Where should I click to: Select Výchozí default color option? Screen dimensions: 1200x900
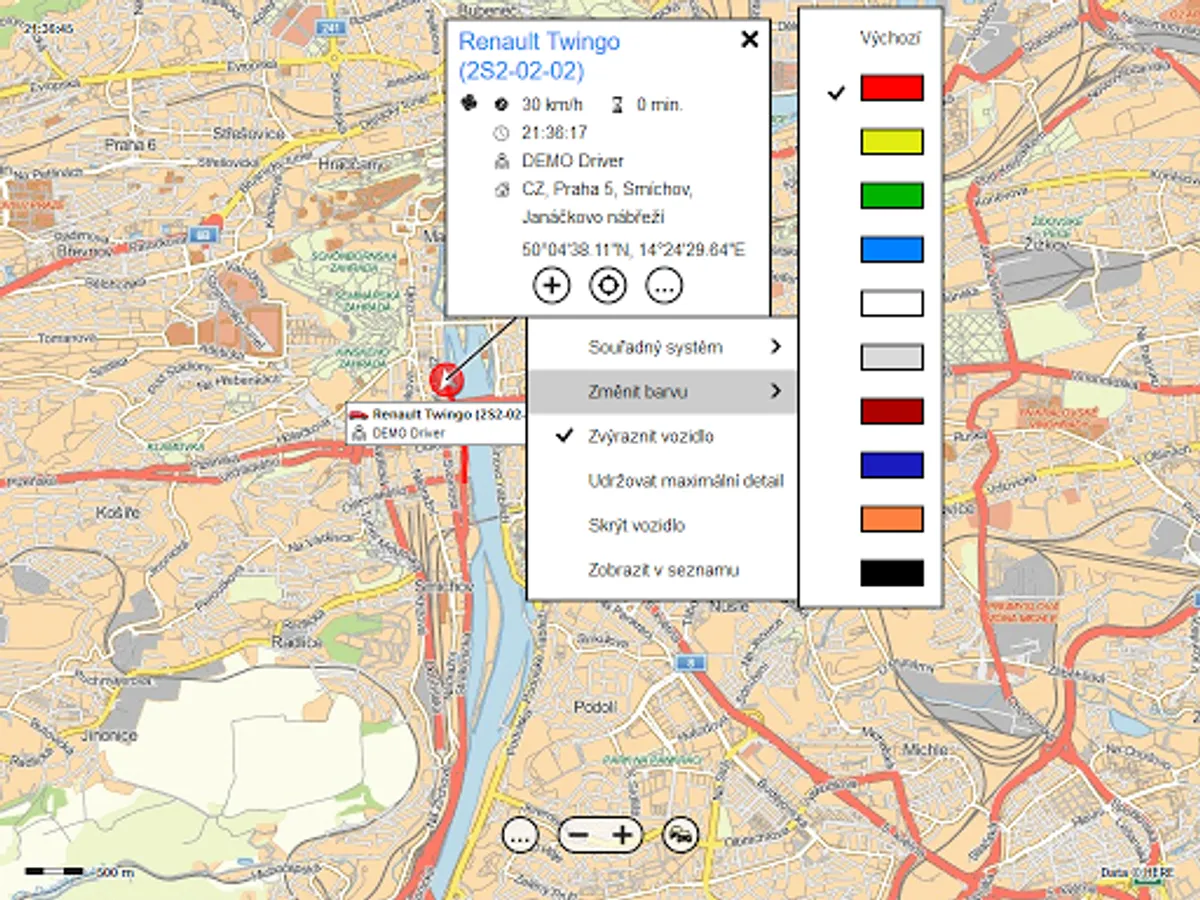(x=890, y=39)
